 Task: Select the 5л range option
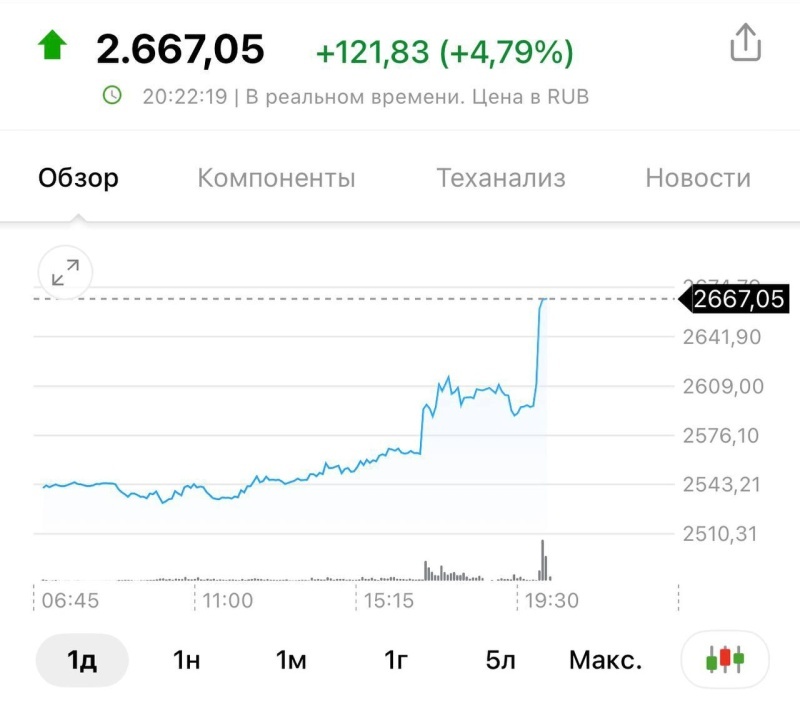(x=502, y=659)
